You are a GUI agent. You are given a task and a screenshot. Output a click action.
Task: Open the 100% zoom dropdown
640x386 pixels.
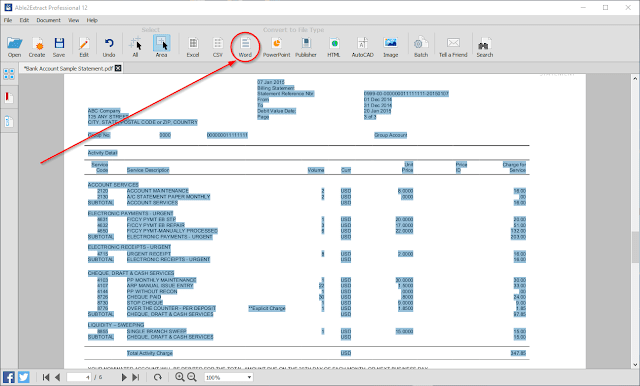[229, 377]
